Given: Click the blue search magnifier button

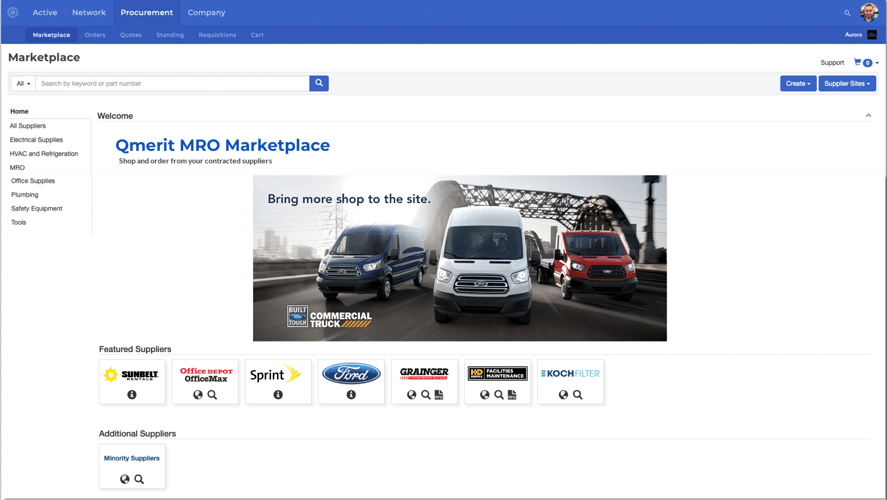Looking at the screenshot, I should tap(319, 83).
